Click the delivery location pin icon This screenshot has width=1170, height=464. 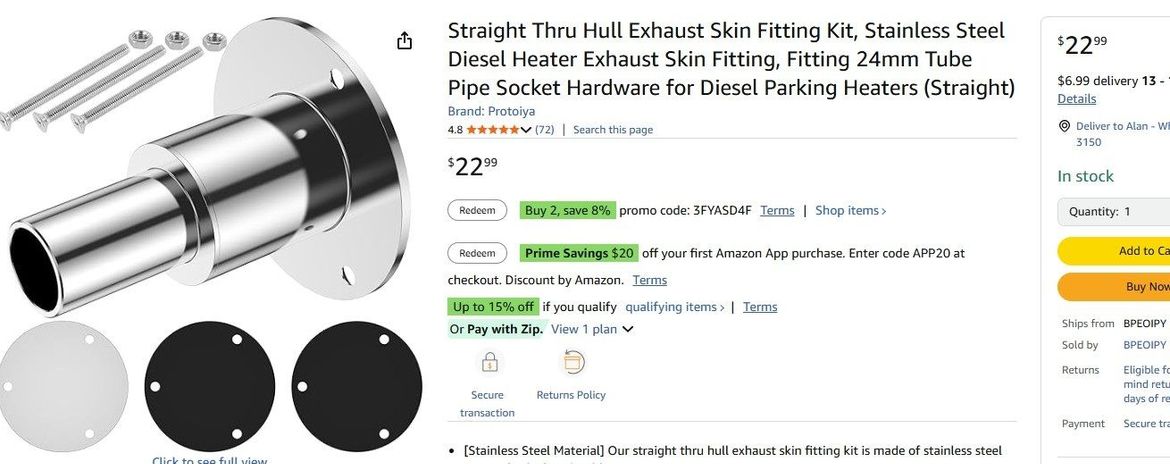point(1064,127)
